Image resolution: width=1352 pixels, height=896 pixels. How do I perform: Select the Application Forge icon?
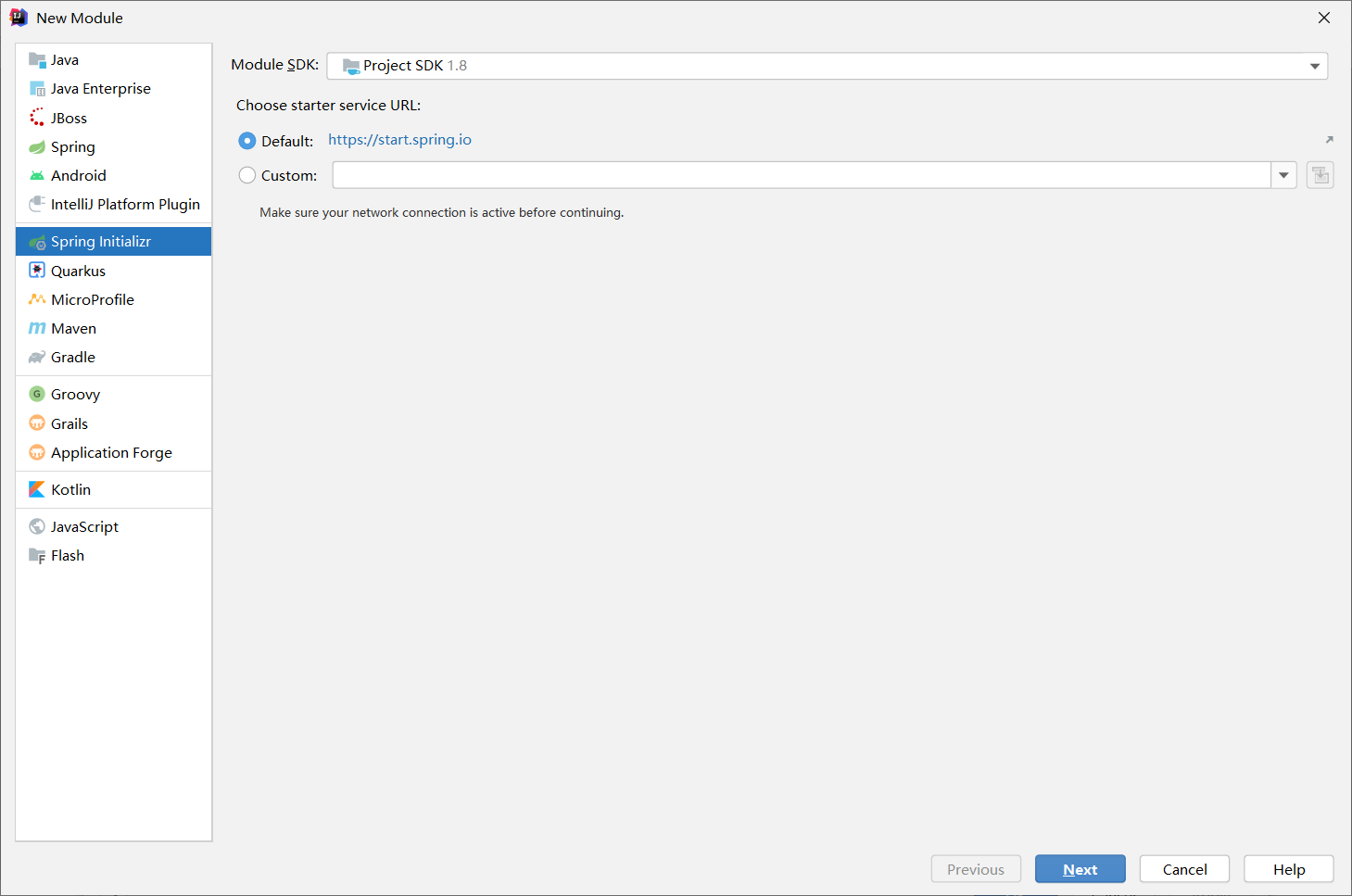37,452
